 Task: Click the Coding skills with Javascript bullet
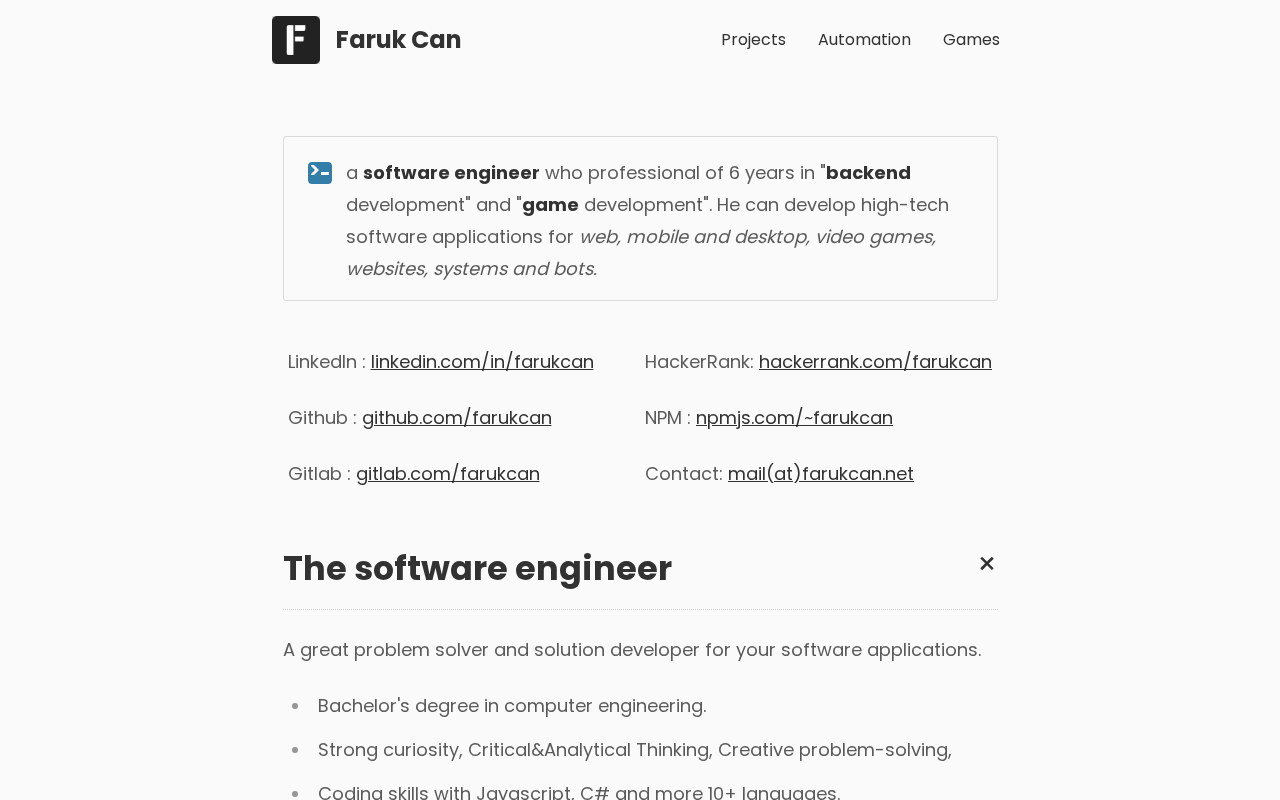[x=579, y=792]
